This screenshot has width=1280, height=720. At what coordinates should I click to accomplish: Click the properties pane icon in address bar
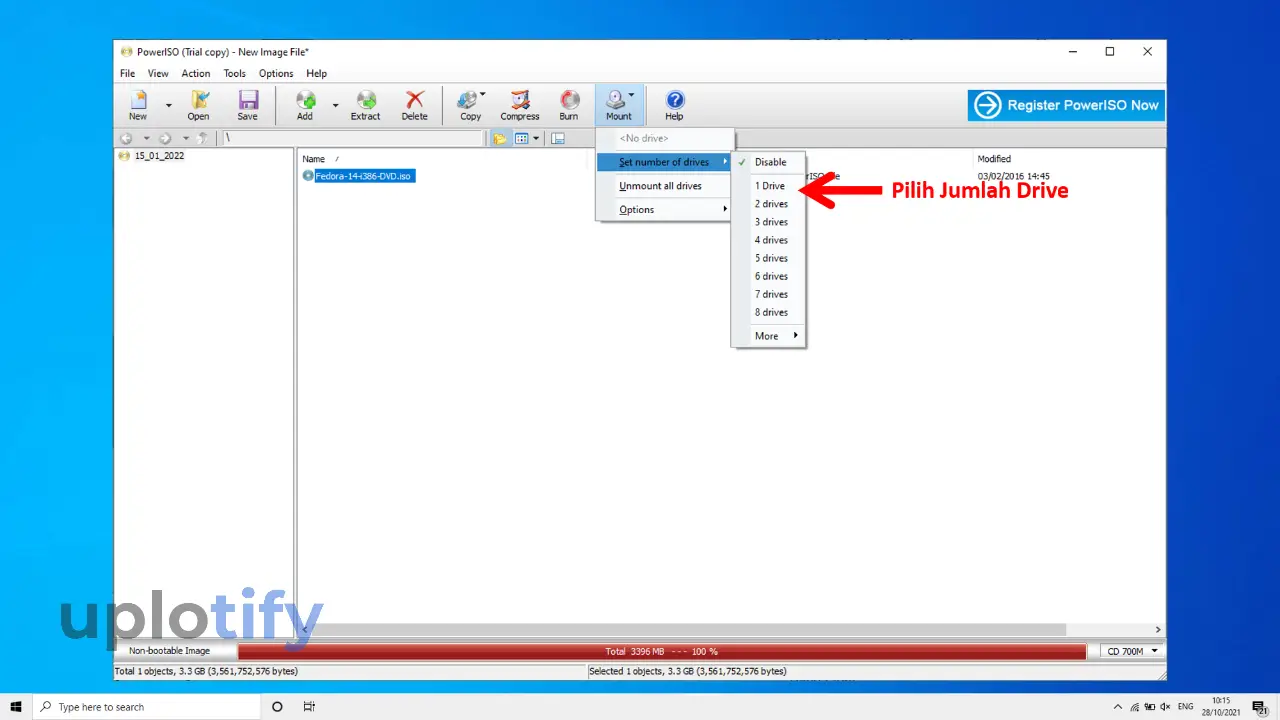click(558, 139)
